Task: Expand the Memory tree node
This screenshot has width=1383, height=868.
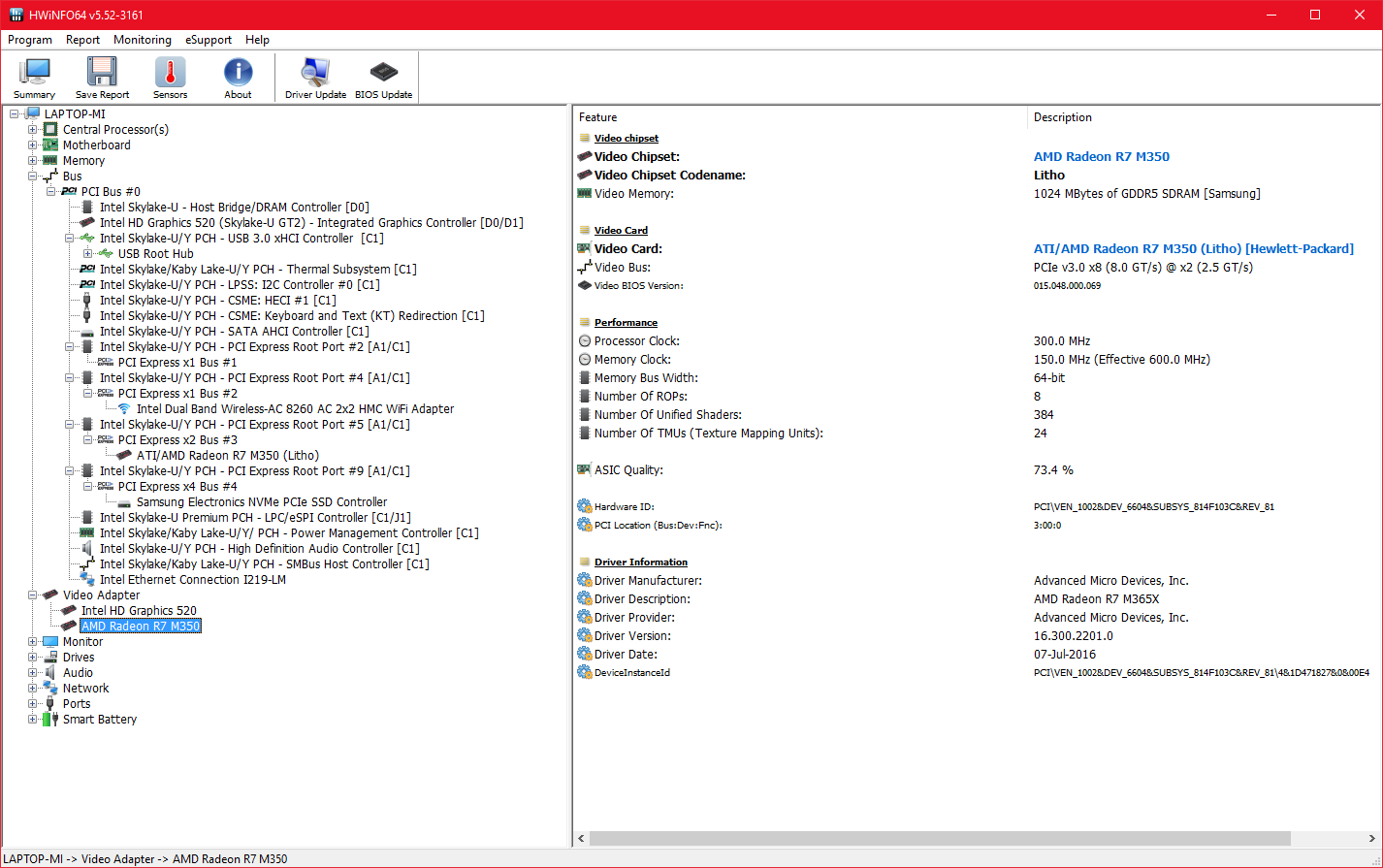Action: tap(33, 160)
